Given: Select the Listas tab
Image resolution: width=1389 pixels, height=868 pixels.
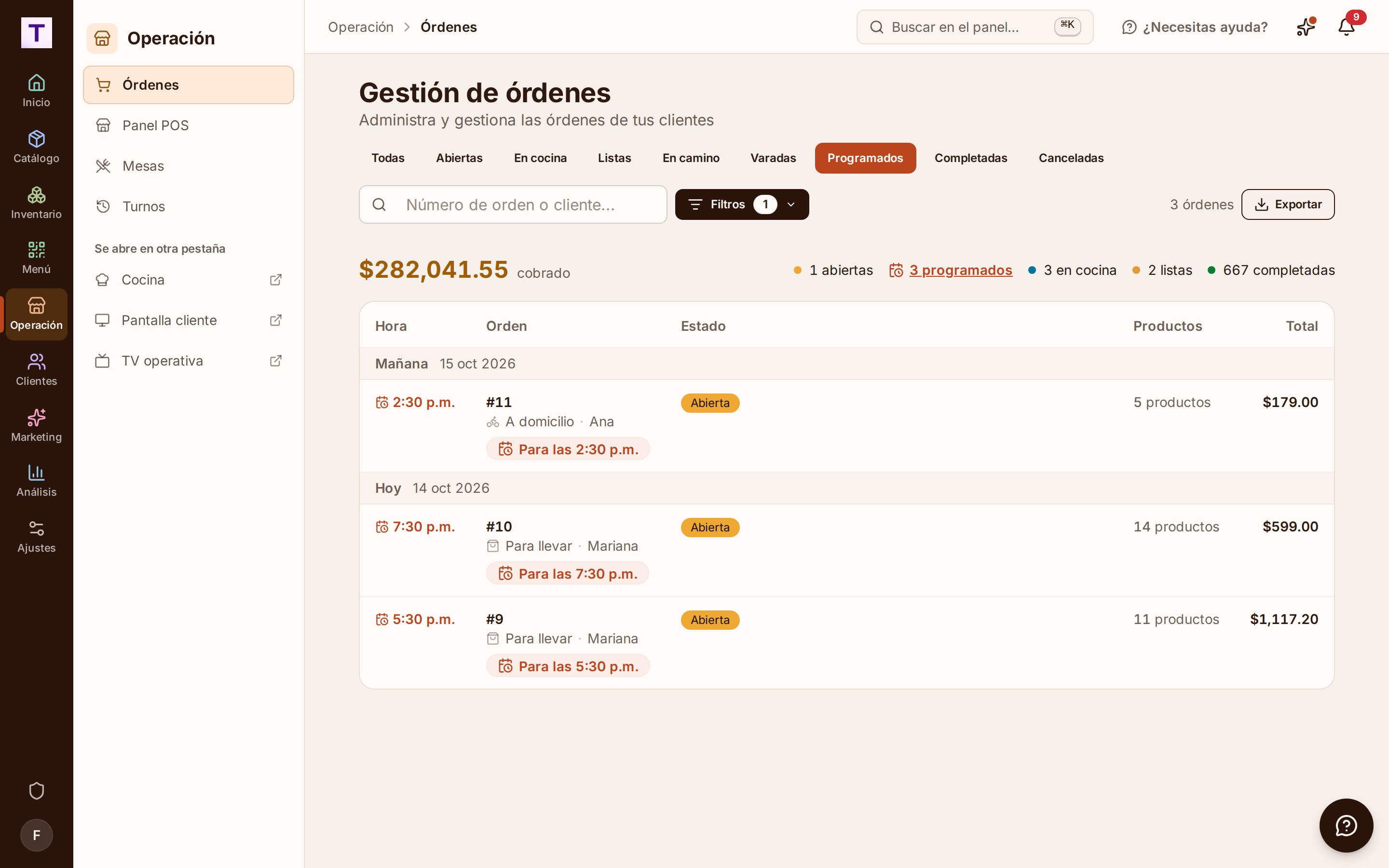Looking at the screenshot, I should 614,158.
